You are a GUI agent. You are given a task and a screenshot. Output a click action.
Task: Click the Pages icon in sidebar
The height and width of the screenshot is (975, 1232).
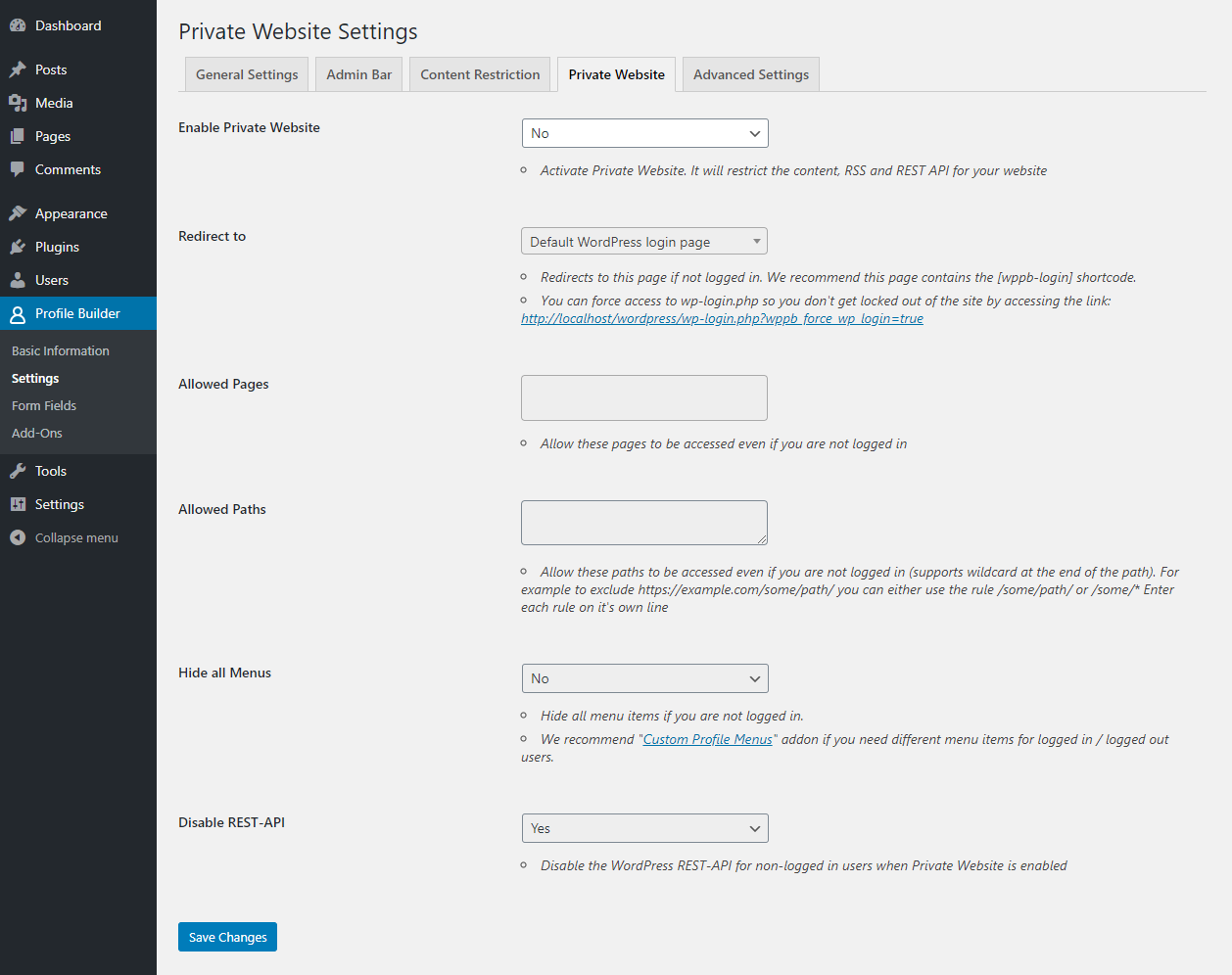pos(18,136)
